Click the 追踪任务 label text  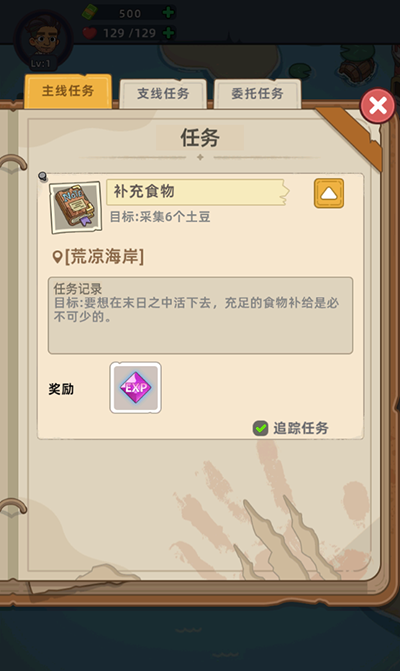pos(301,428)
